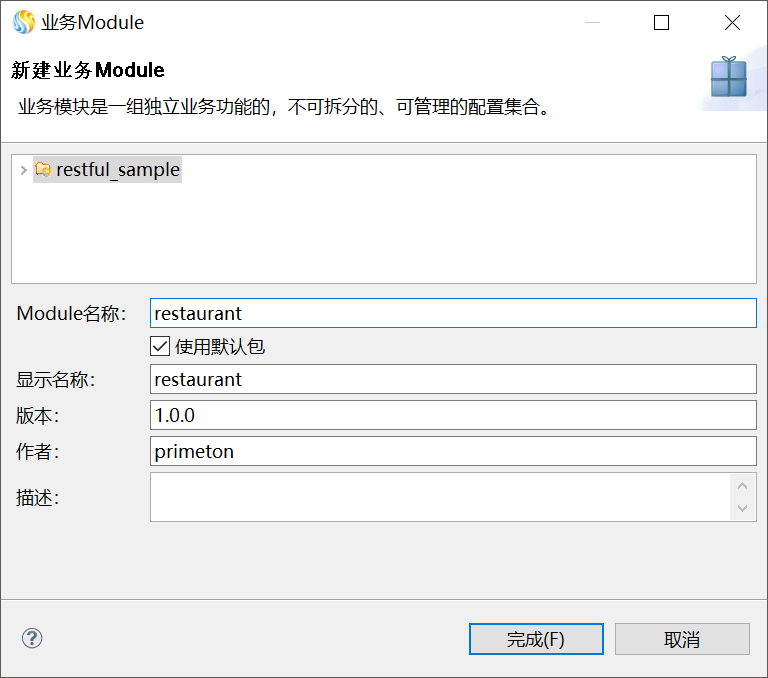Image resolution: width=768 pixels, height=678 pixels.
Task: Click the 业务Module app icon in title bar
Action: (23, 22)
